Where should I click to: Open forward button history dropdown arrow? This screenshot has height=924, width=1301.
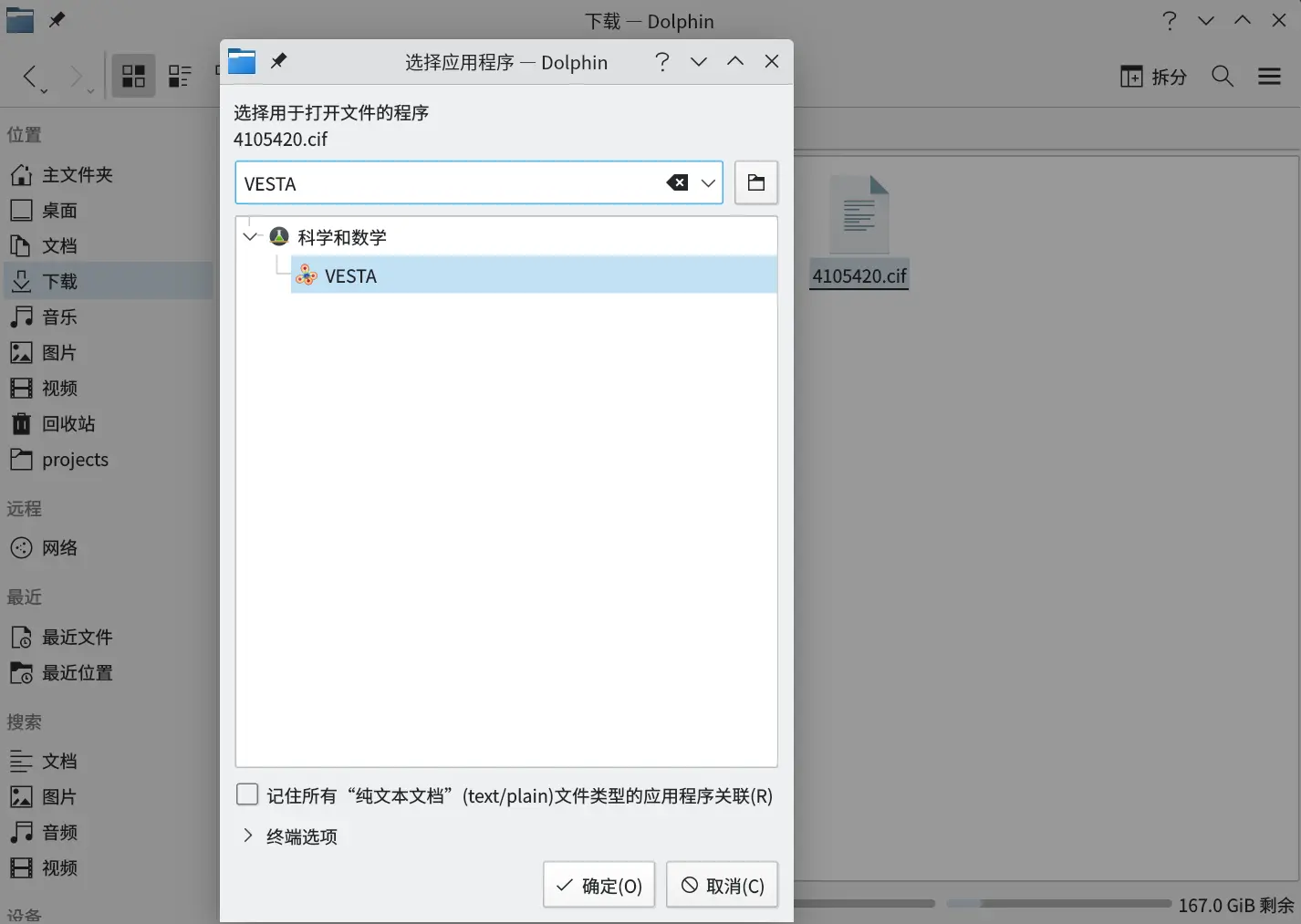[x=89, y=91]
